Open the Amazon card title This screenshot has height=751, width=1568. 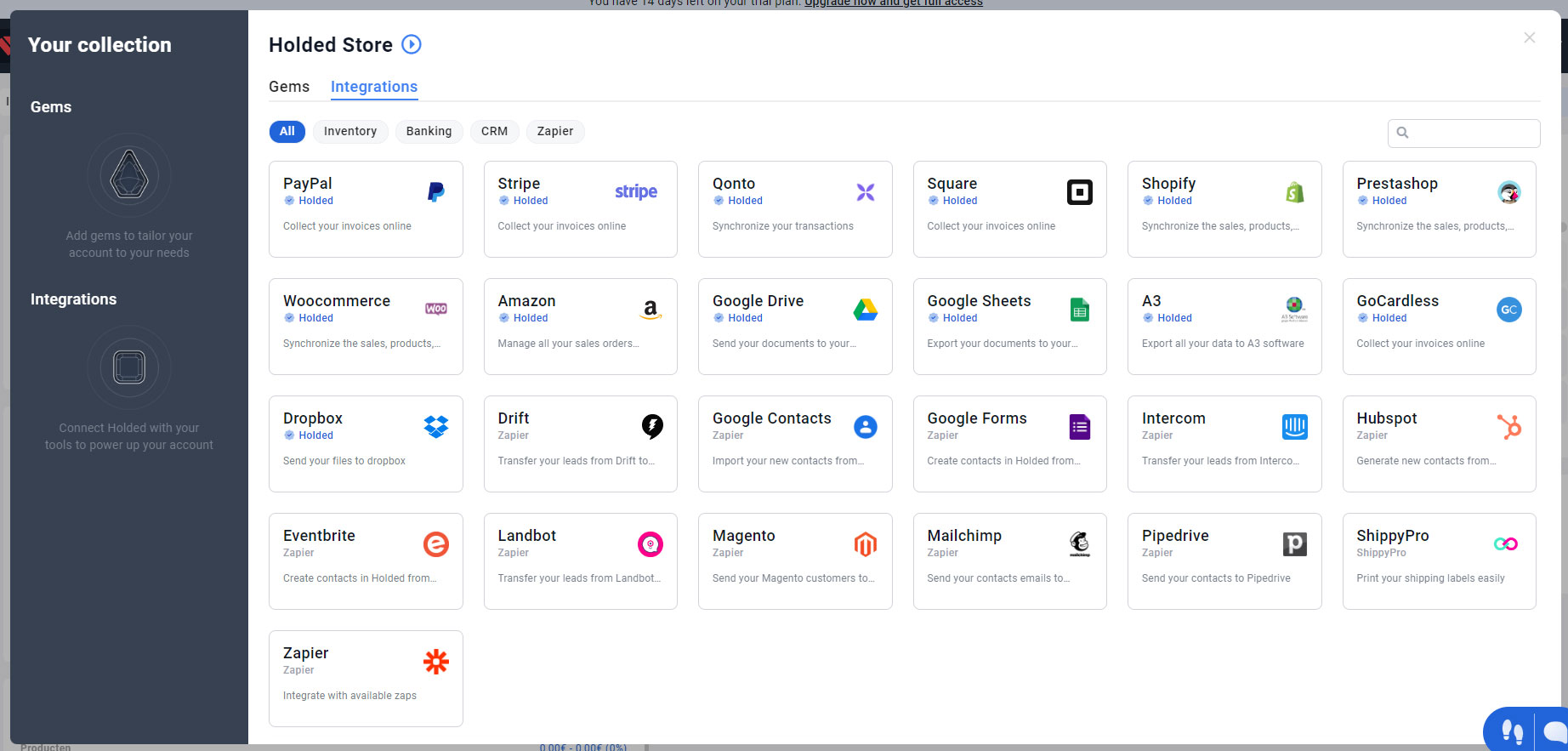pyautogui.click(x=526, y=301)
